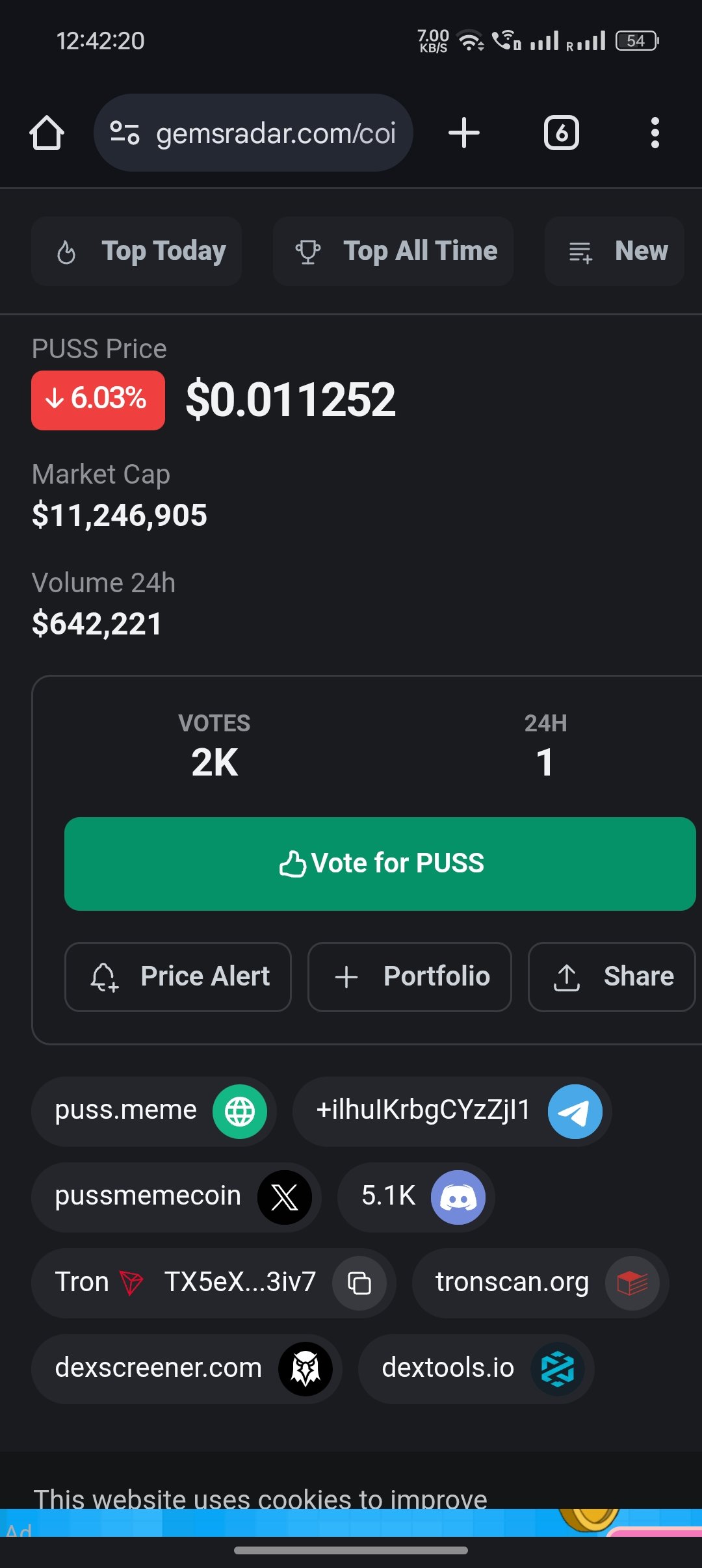
Task: Open the tab switcher showing 6 tabs
Action: click(x=562, y=133)
